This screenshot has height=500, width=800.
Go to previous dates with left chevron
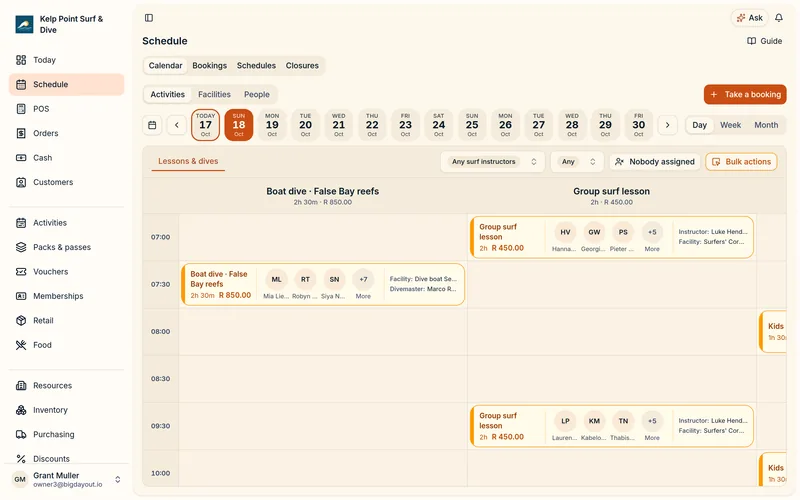[177, 125]
